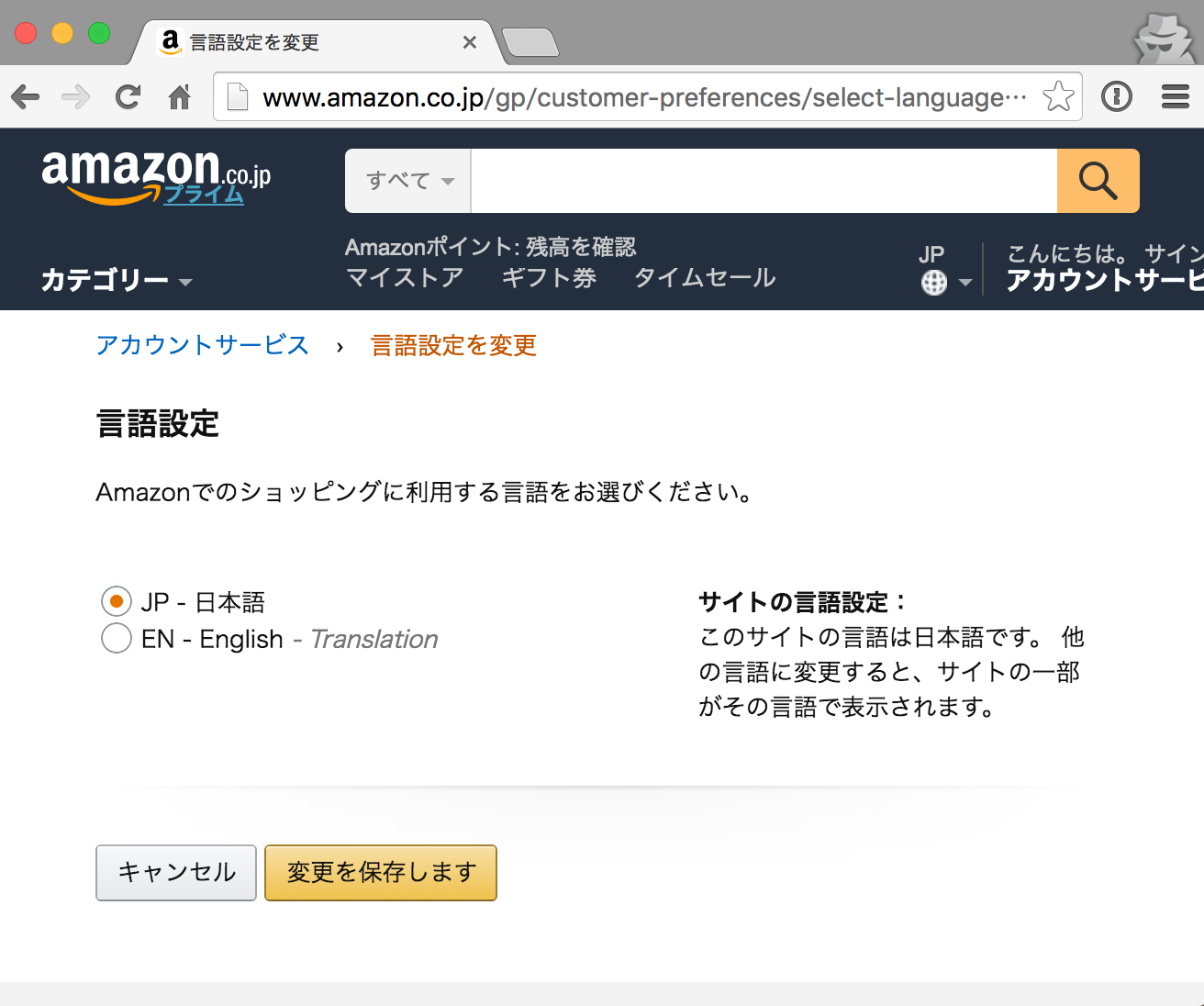Click the globe language icon
1204x1006 pixels.
(x=933, y=283)
